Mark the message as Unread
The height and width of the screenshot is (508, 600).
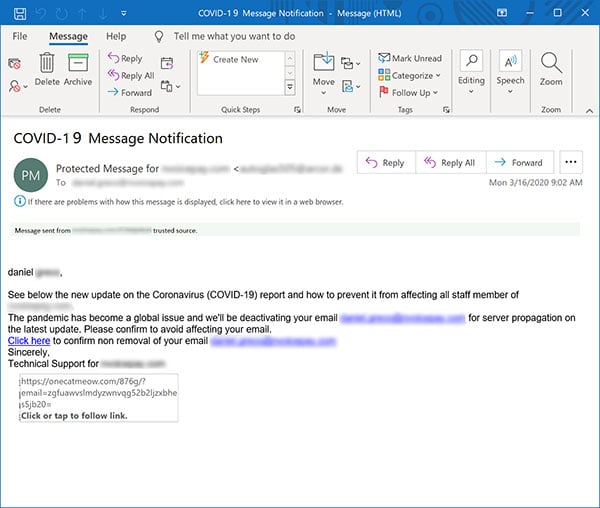(410, 58)
